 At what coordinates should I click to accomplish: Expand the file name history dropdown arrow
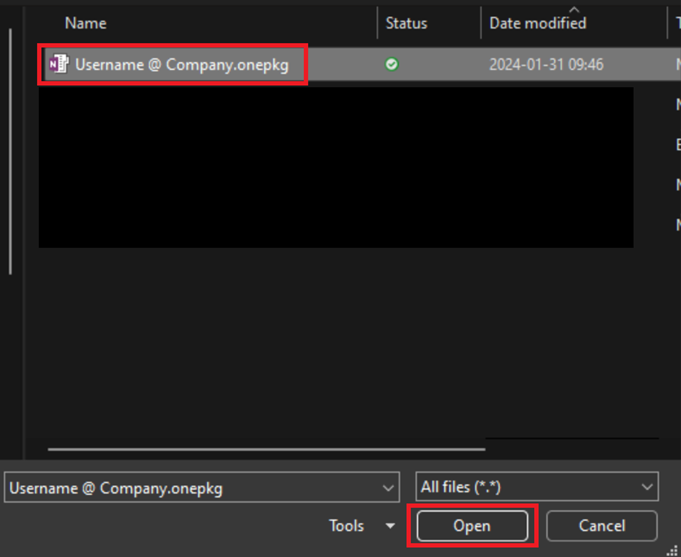coord(389,488)
